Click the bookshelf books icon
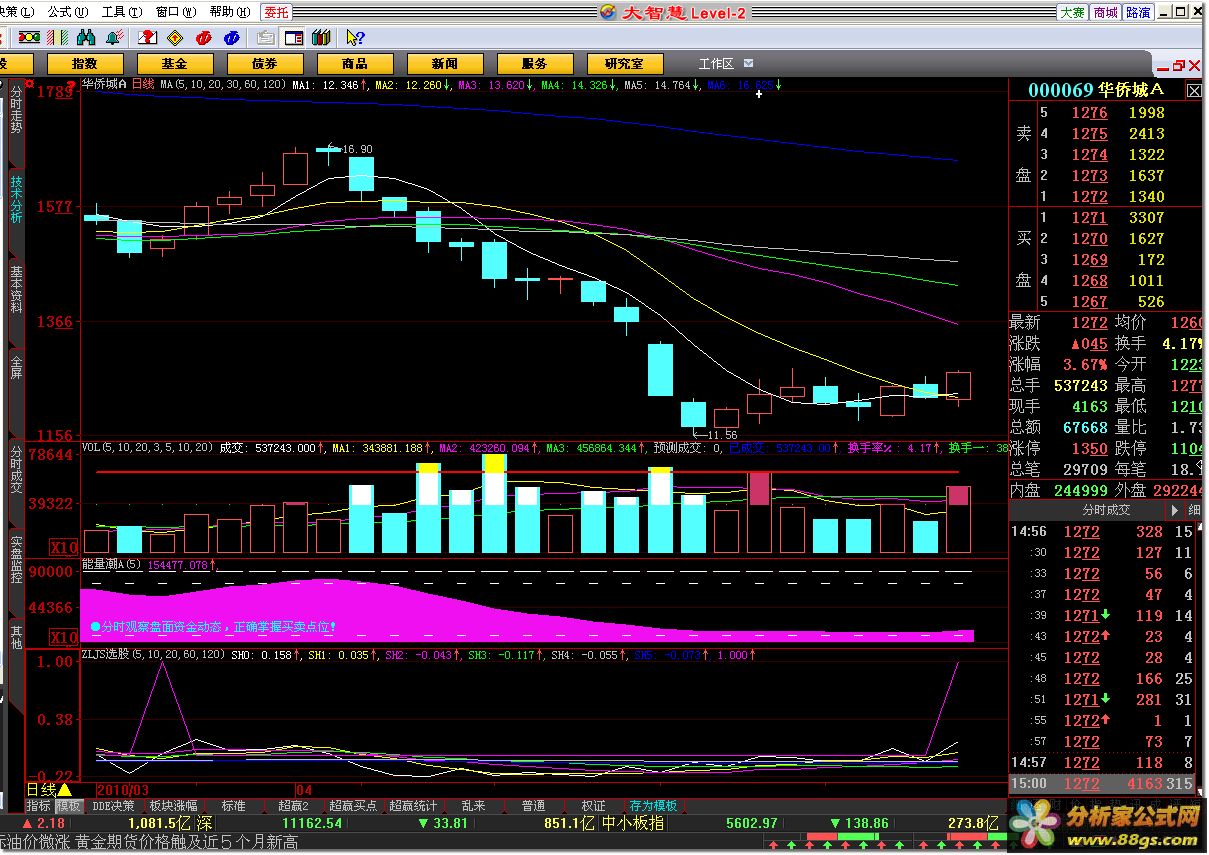 pyautogui.click(x=321, y=38)
